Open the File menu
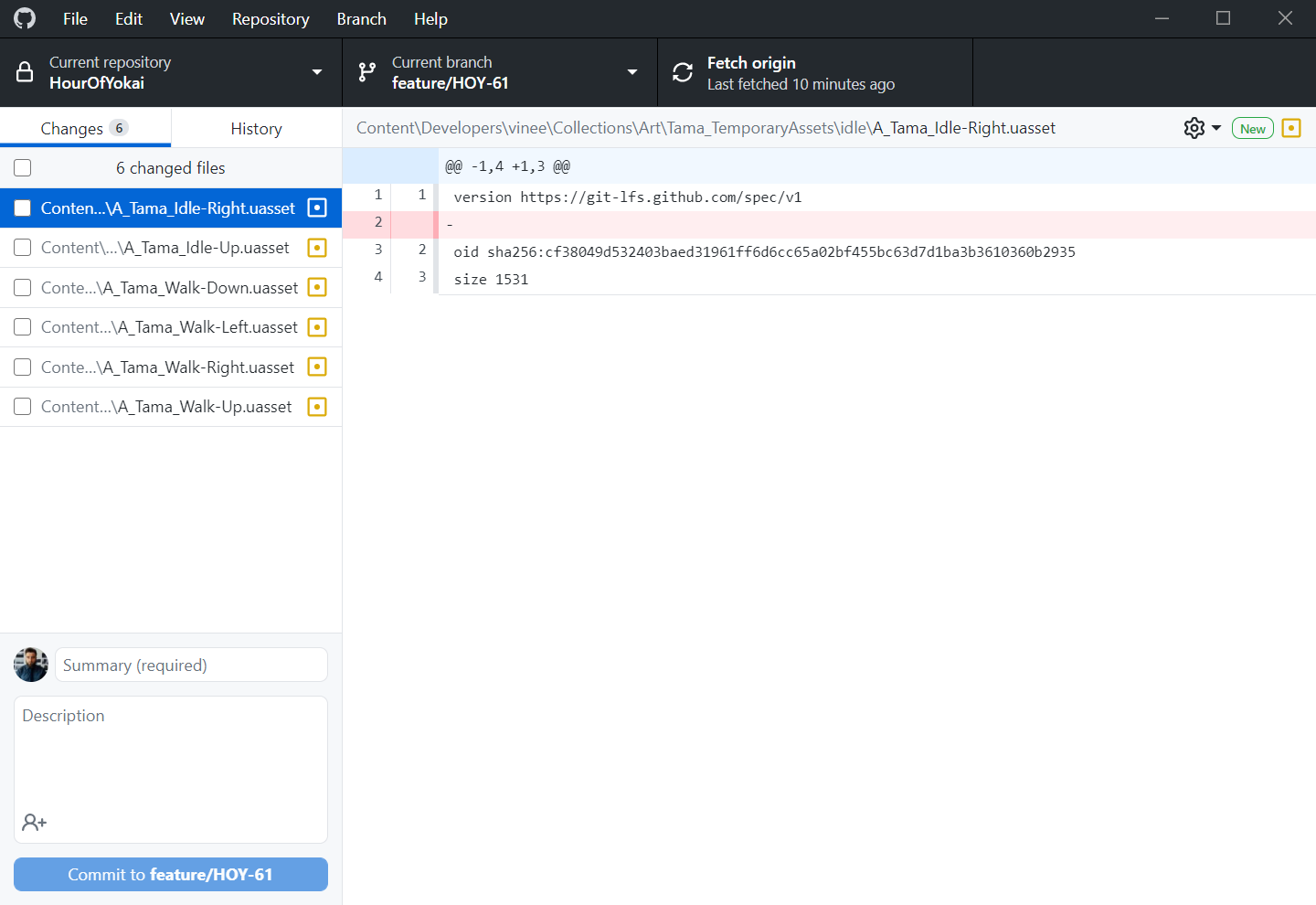The width and height of the screenshot is (1316, 905). 75,18
